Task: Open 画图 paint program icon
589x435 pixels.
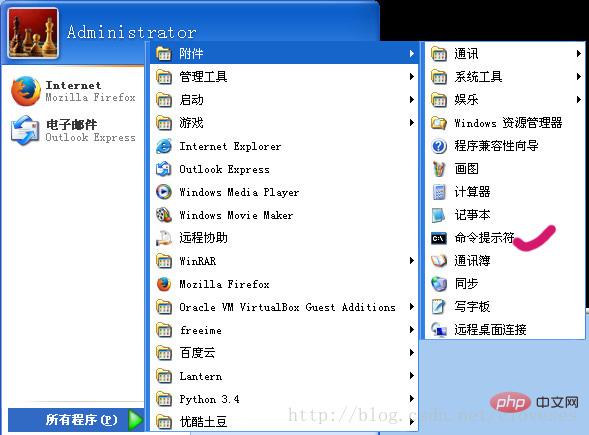Action: (439, 169)
